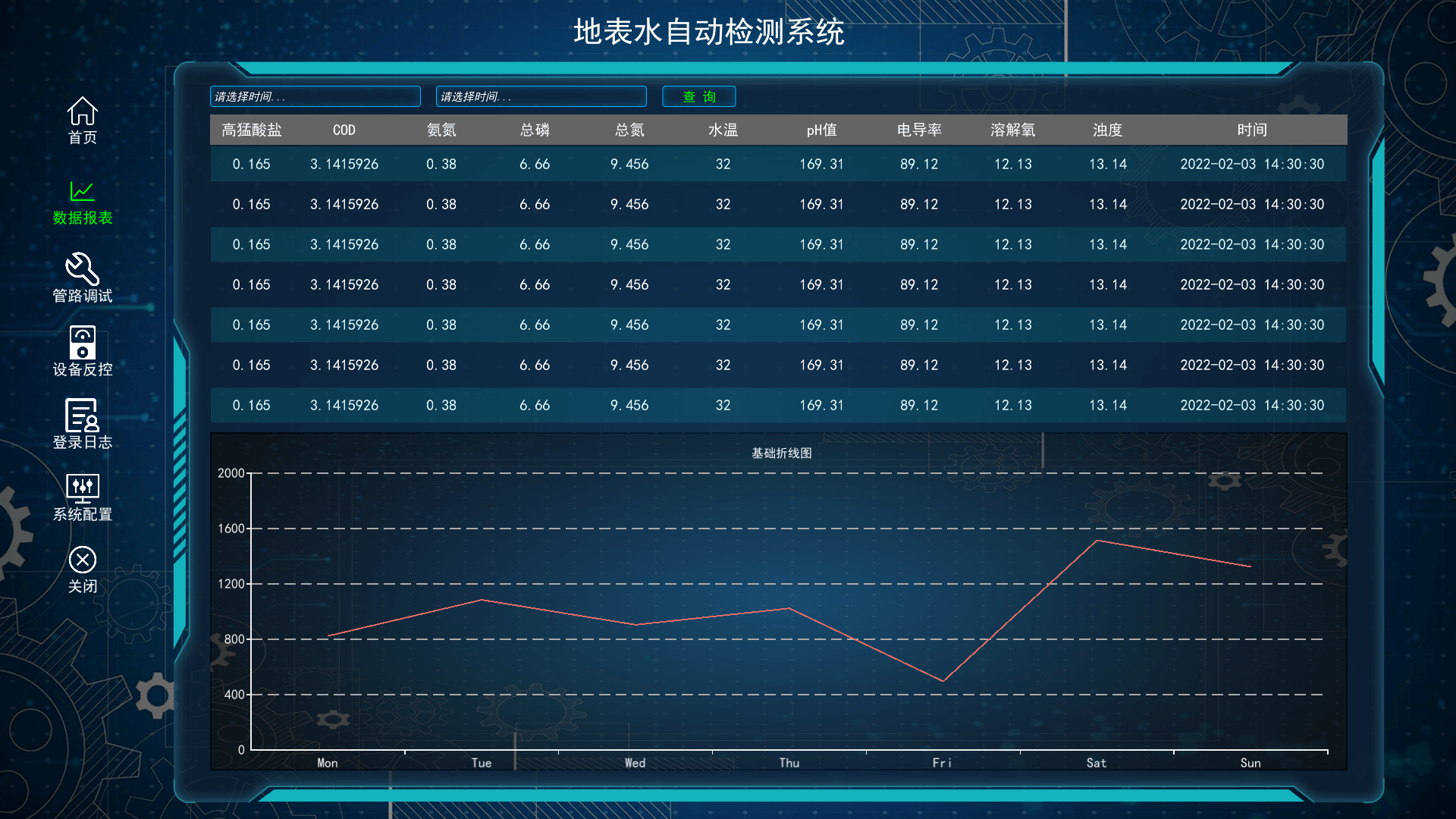
Task: Click the Sun x-axis label
Action: click(1250, 763)
